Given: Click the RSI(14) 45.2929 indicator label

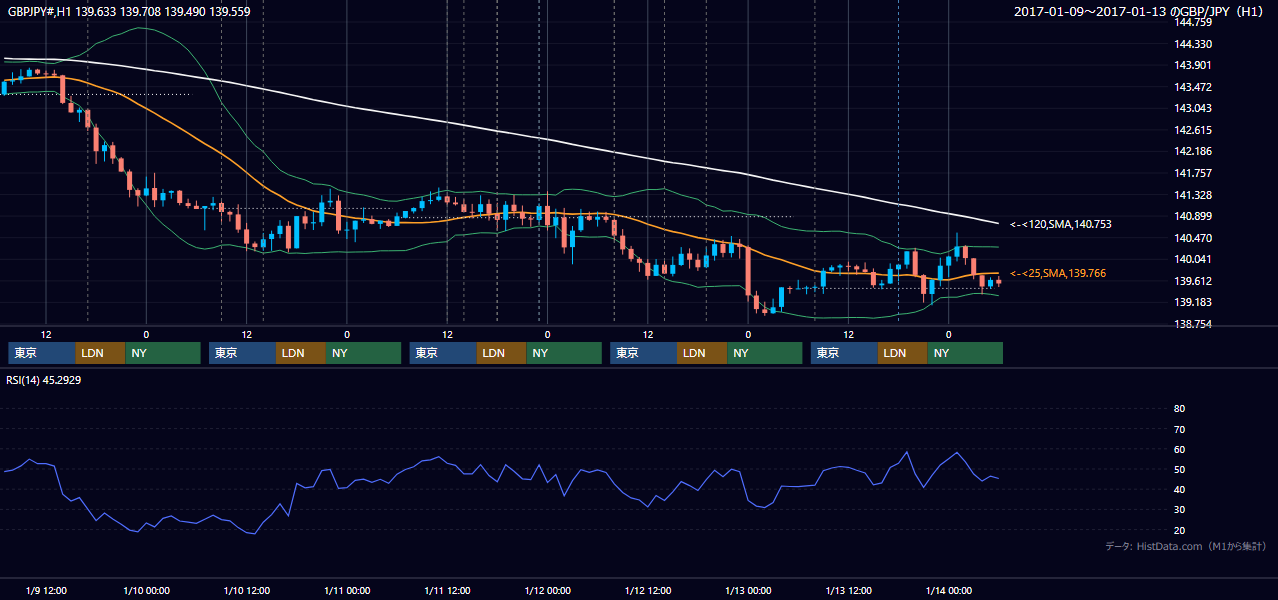Looking at the screenshot, I should point(43,380).
